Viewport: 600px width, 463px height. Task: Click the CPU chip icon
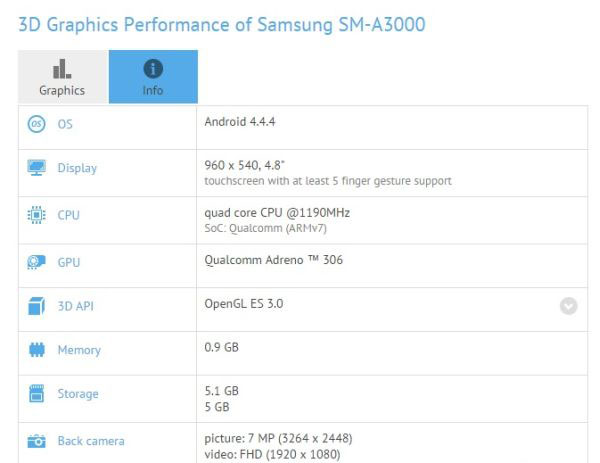point(36,215)
